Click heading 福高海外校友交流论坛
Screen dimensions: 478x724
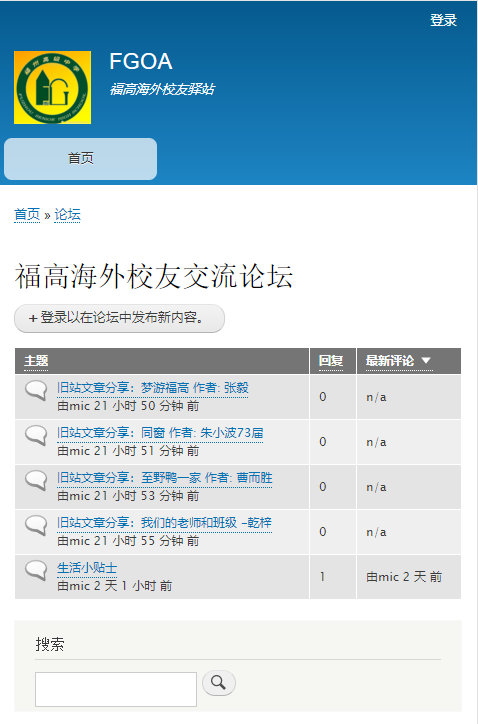tap(154, 277)
